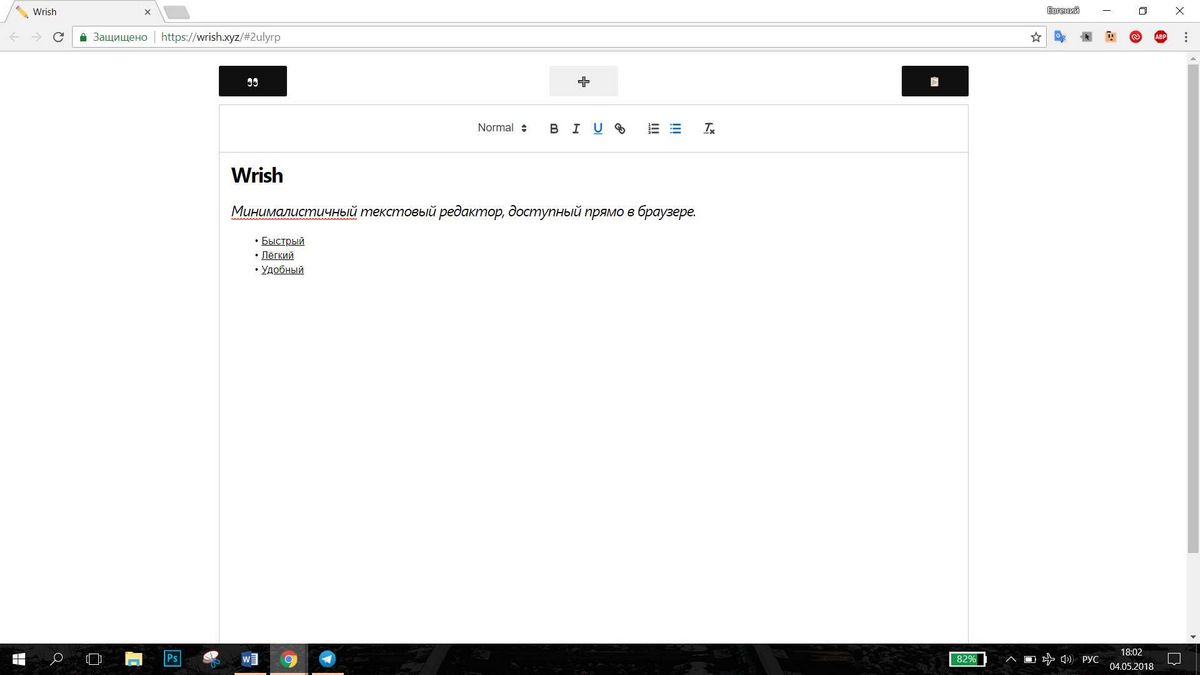Toggle the numbered list format
Viewport: 1200px width, 675px height.
pyautogui.click(x=653, y=128)
